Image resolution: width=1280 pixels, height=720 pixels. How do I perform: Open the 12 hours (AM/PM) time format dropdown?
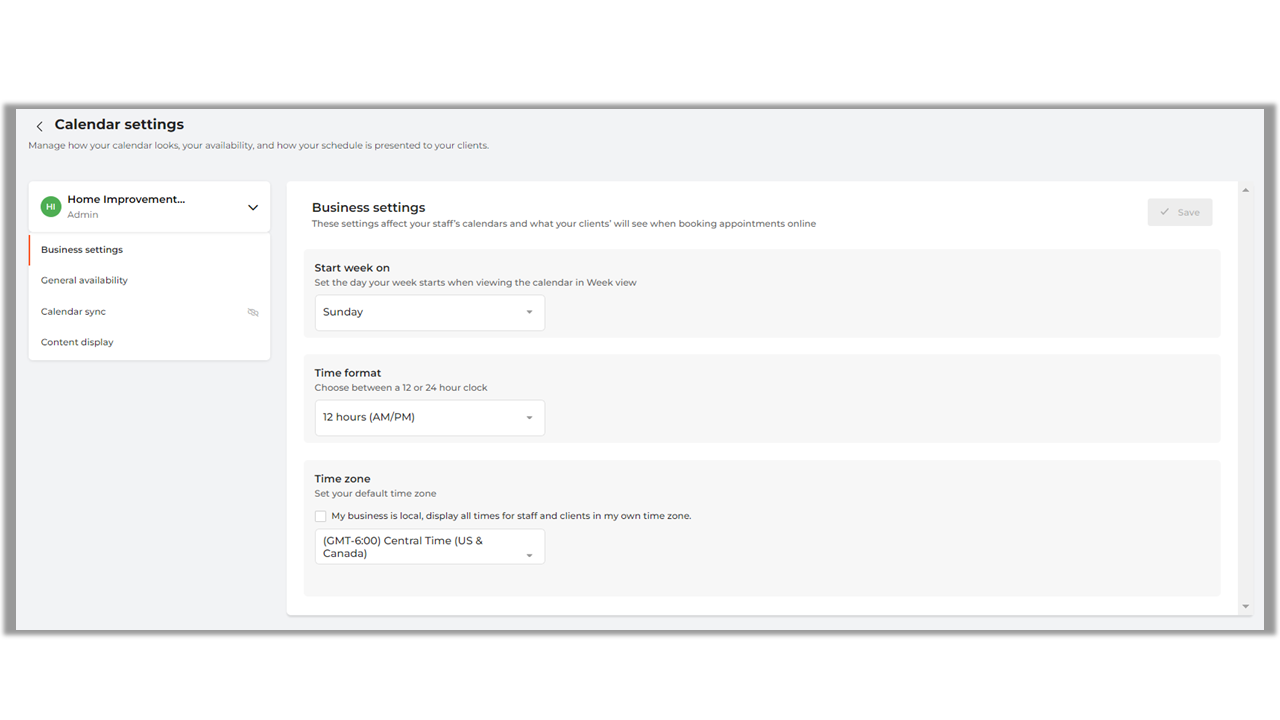coord(430,417)
